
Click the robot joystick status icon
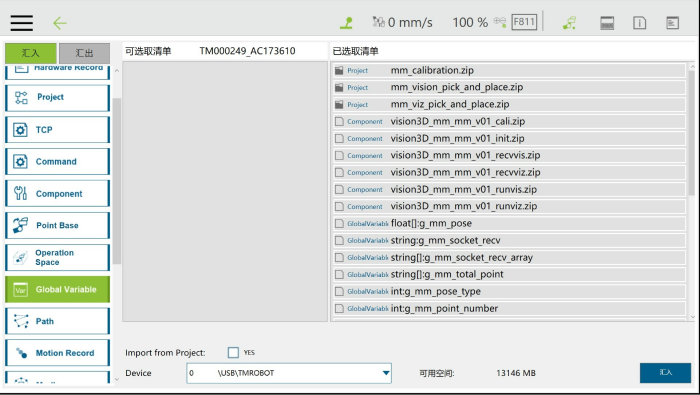[346, 23]
